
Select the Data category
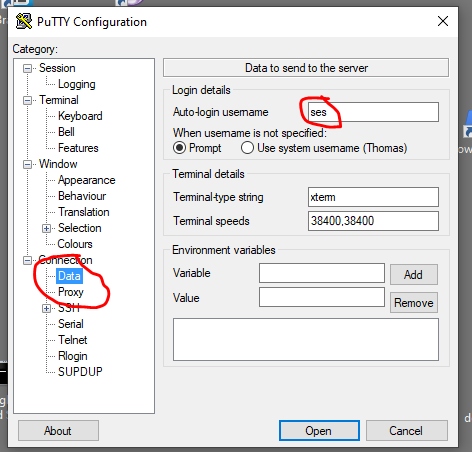[x=69, y=276]
